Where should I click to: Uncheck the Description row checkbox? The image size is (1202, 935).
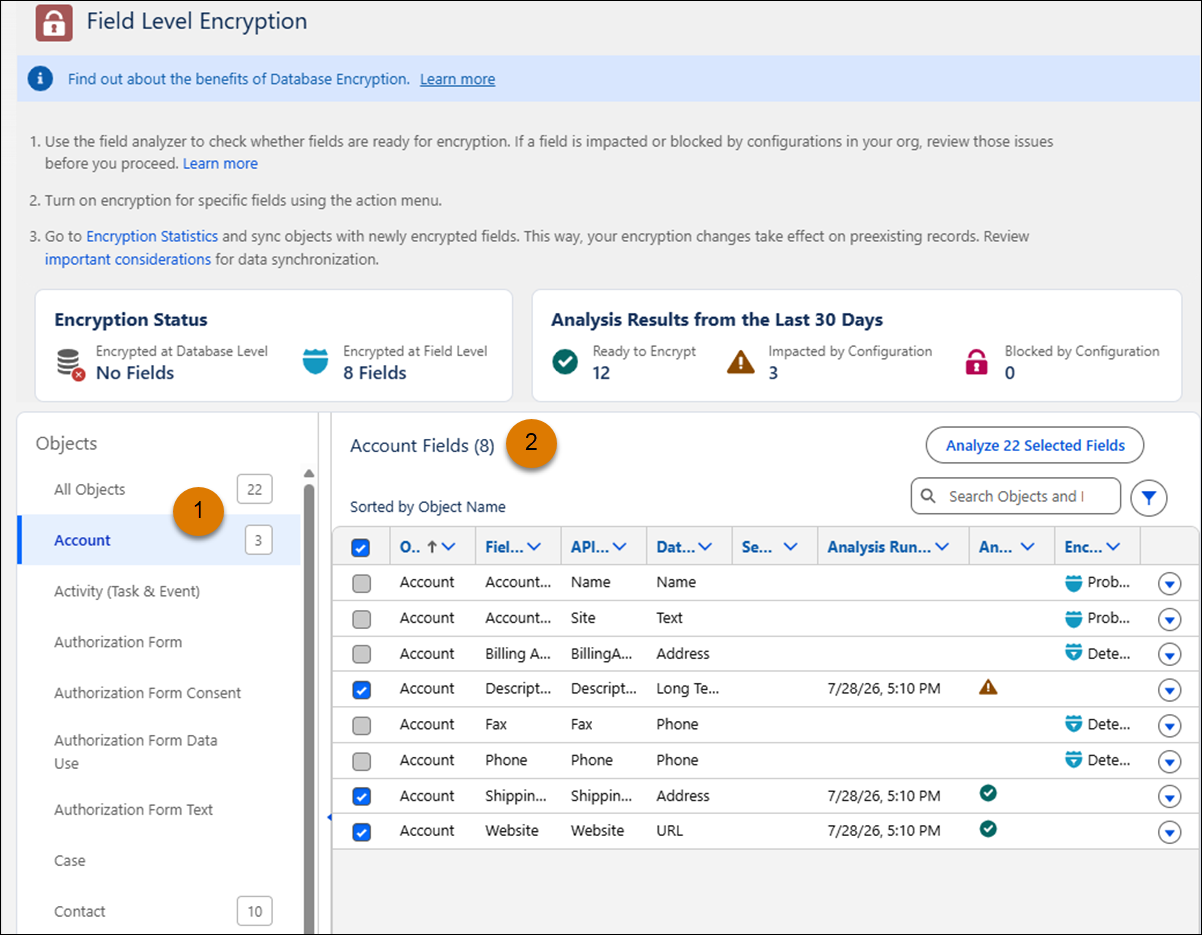tap(361, 689)
